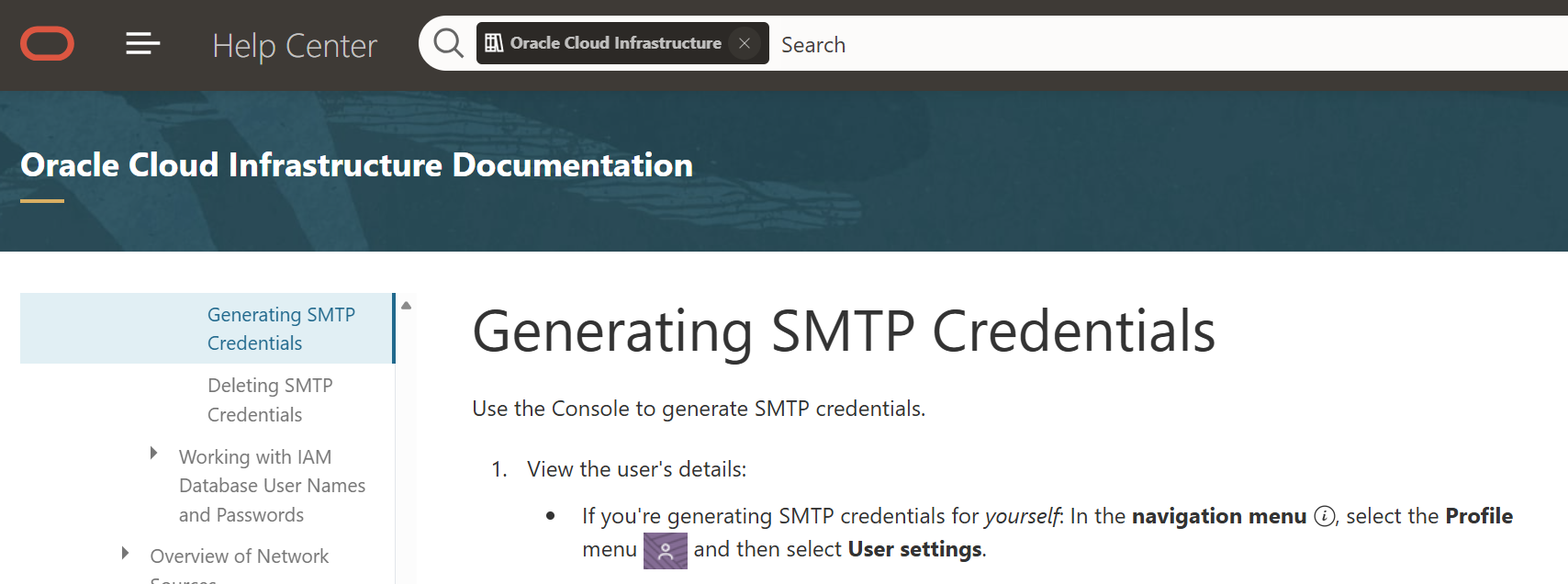1568x584 pixels.
Task: Click Oracle Cloud Infrastructure Documentation banner title
Action: pos(356,165)
